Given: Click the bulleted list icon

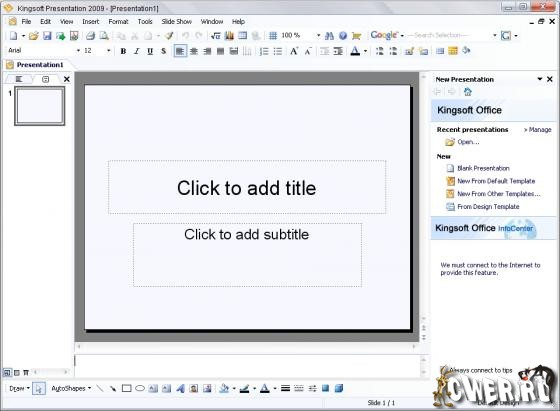Looking at the screenshot, I should [x=278, y=51].
